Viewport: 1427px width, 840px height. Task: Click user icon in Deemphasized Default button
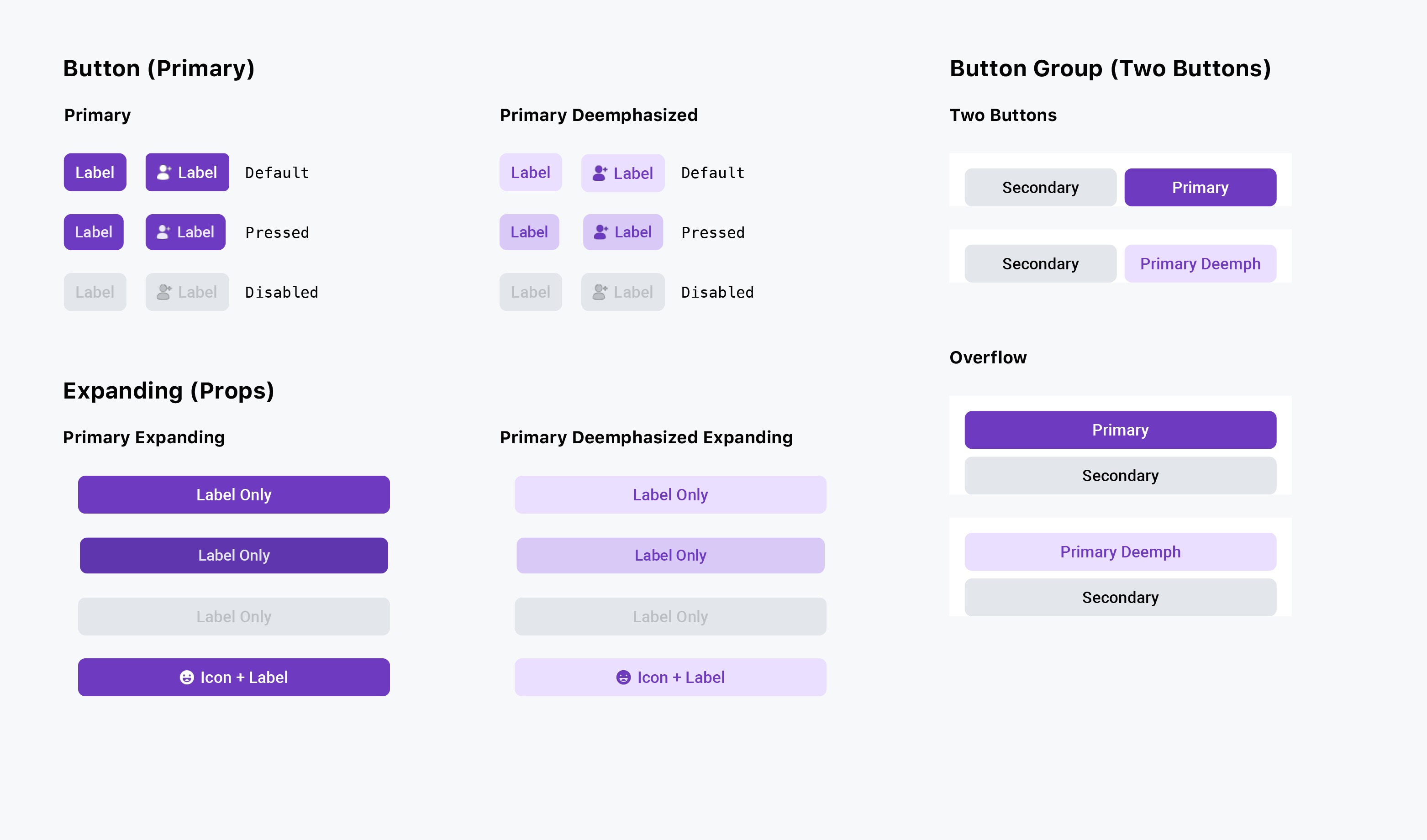[x=600, y=173]
